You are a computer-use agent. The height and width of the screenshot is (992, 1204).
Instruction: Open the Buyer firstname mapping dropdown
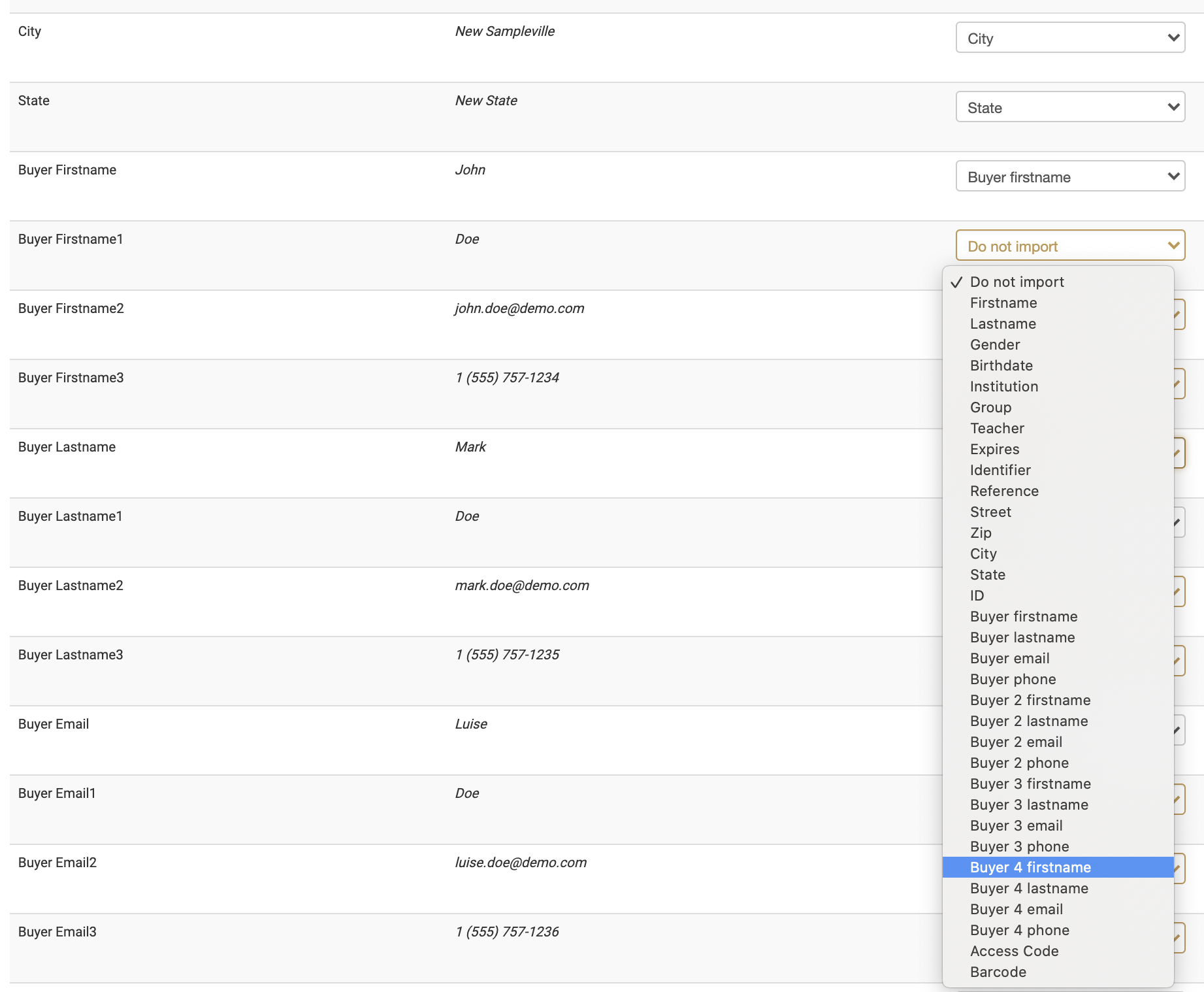tap(1070, 176)
